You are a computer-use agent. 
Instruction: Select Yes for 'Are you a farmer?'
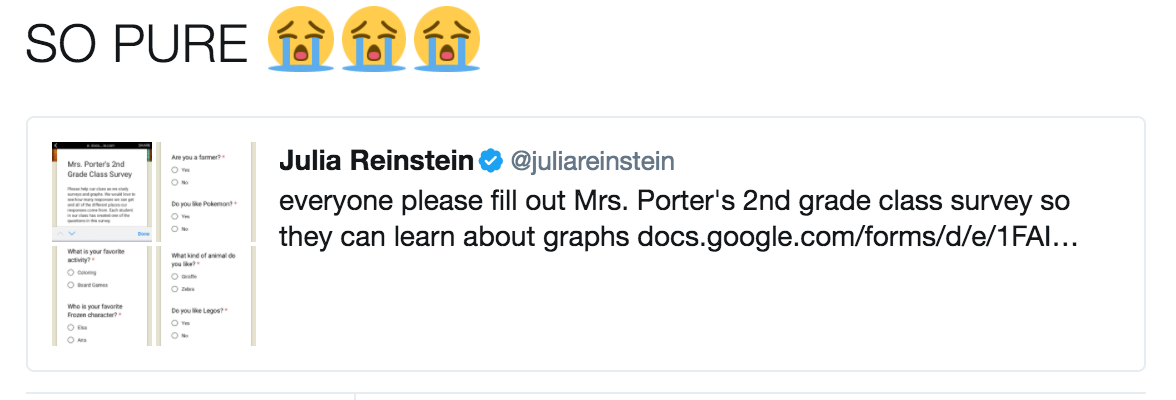click(174, 171)
